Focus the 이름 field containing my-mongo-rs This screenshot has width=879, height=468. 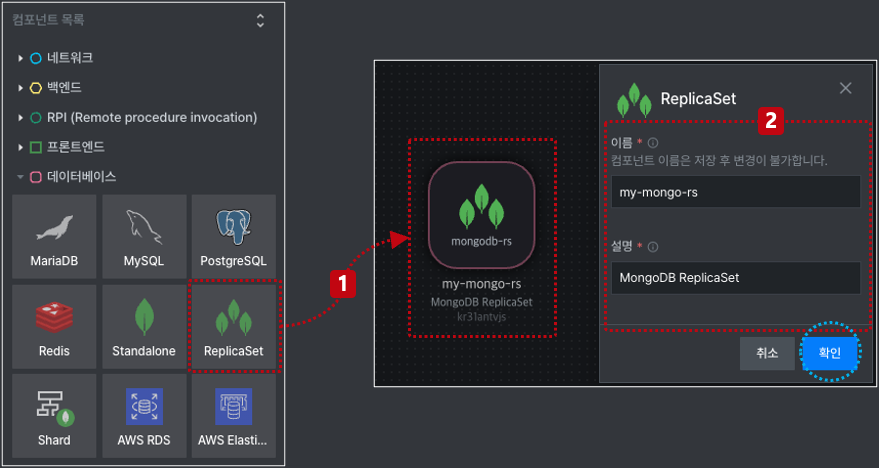pyautogui.click(x=735, y=192)
